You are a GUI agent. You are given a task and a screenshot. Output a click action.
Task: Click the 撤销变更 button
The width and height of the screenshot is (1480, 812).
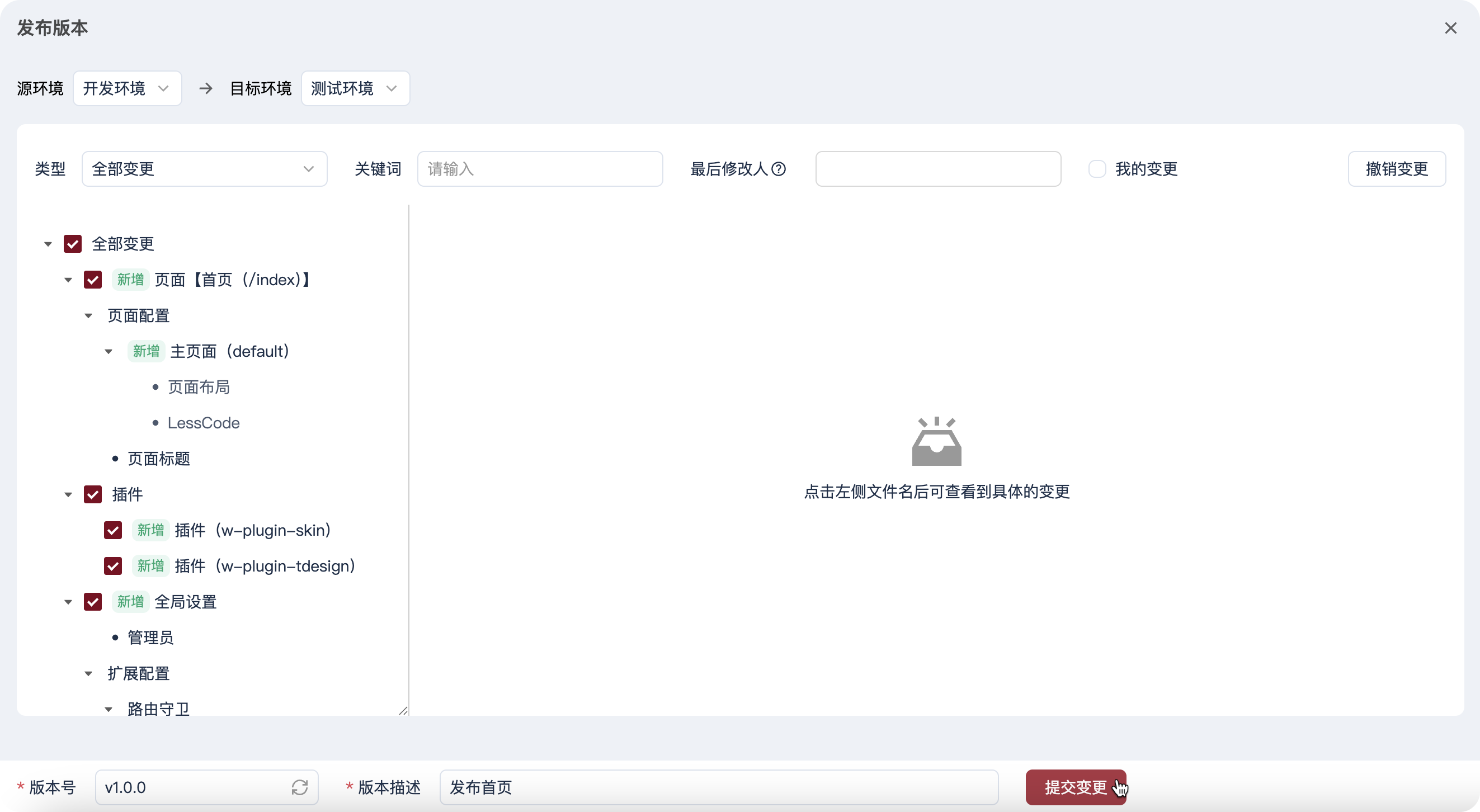pos(1396,169)
